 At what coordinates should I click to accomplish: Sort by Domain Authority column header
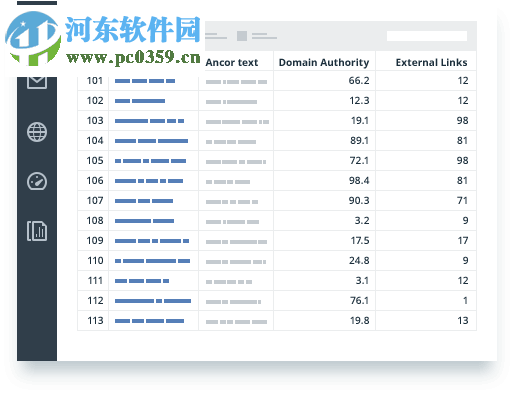(x=324, y=62)
